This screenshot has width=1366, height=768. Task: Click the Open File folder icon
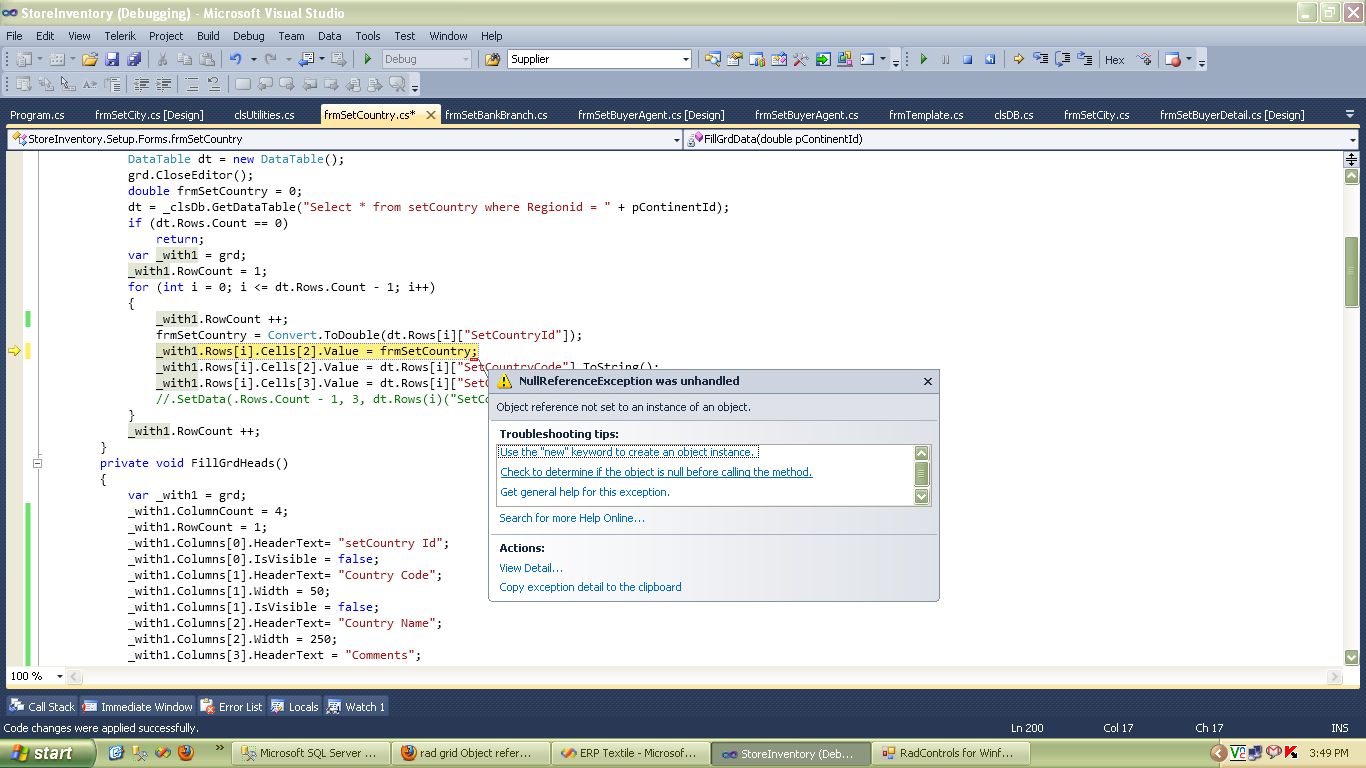pos(90,59)
